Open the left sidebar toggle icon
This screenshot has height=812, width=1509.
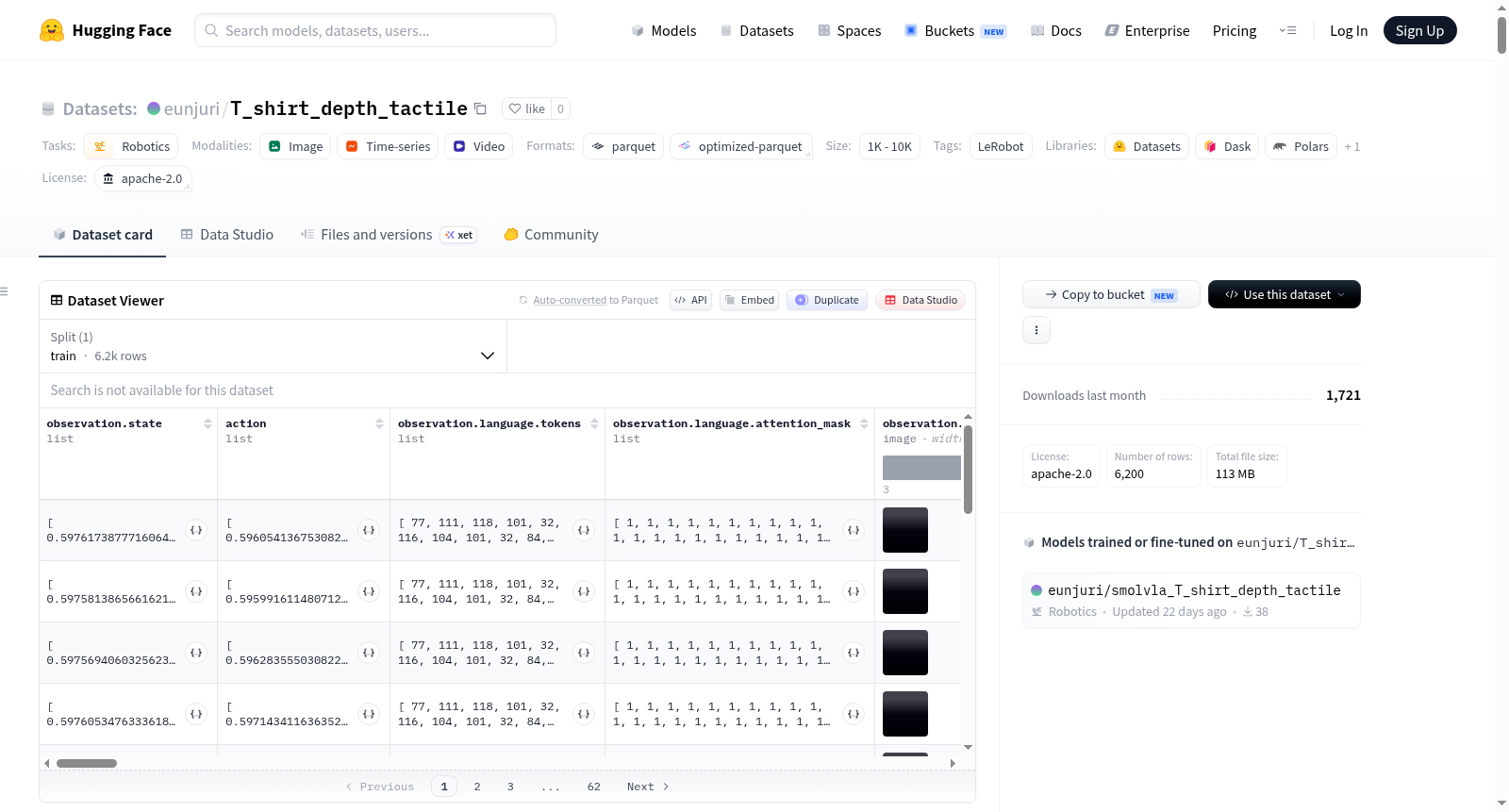pos(4,291)
